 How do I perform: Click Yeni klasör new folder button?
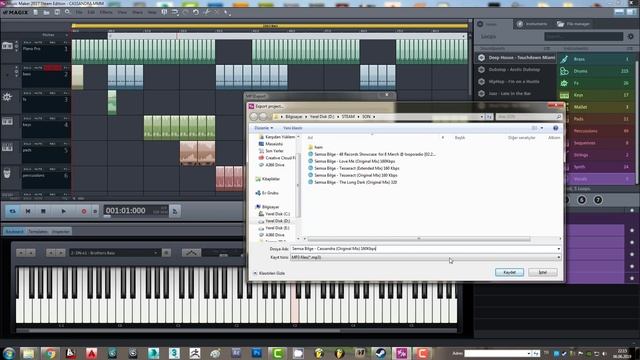292,128
